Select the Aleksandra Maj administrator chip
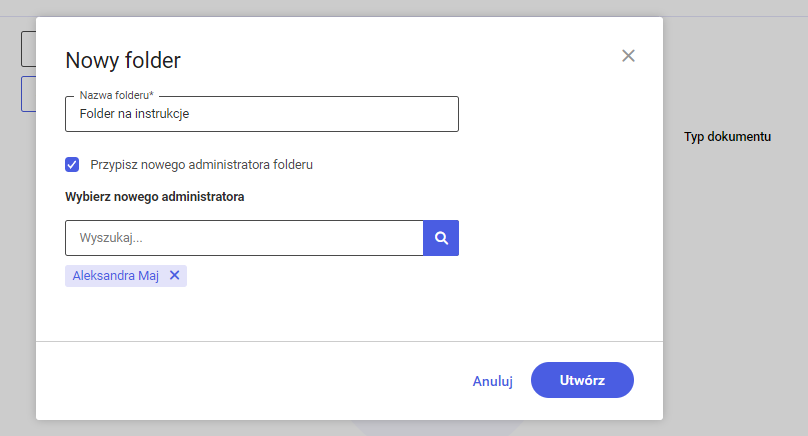Viewport: 808px width, 436px height. (x=115, y=276)
